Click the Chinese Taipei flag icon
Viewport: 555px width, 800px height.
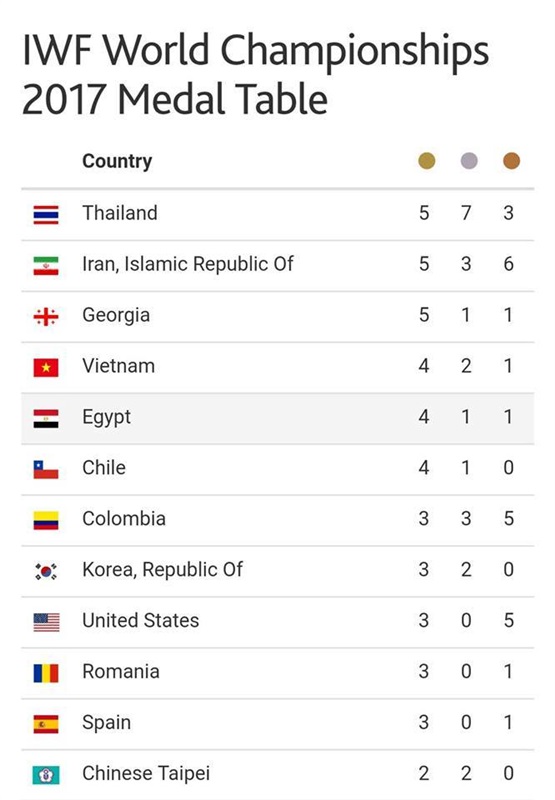(46, 775)
